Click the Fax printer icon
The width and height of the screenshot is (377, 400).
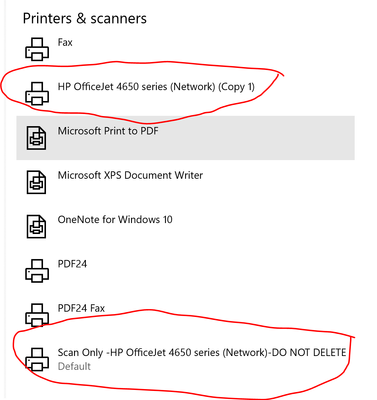pyautogui.click(x=37, y=49)
